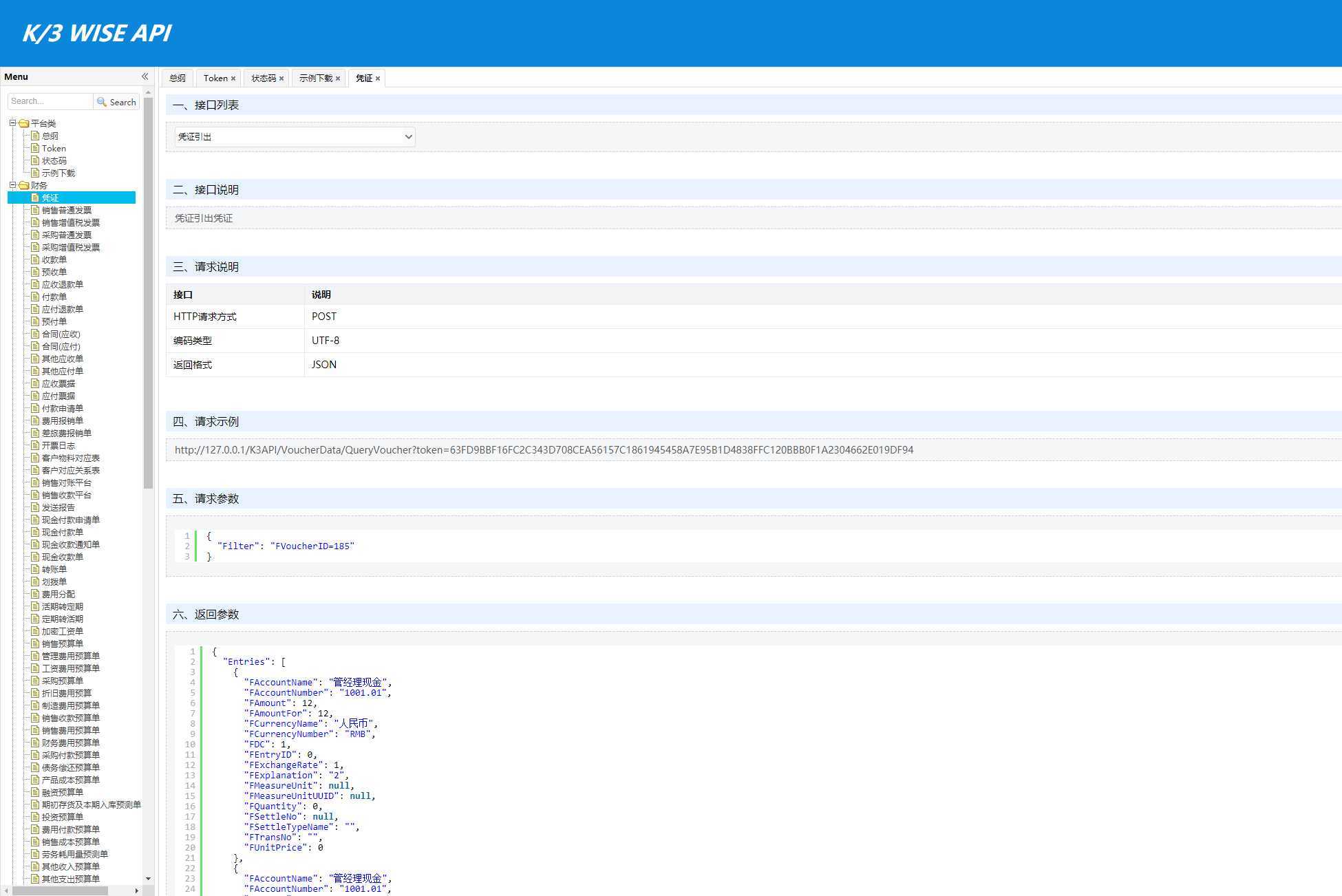Click the menu Search input field
The image size is (1342, 896).
[x=50, y=101]
